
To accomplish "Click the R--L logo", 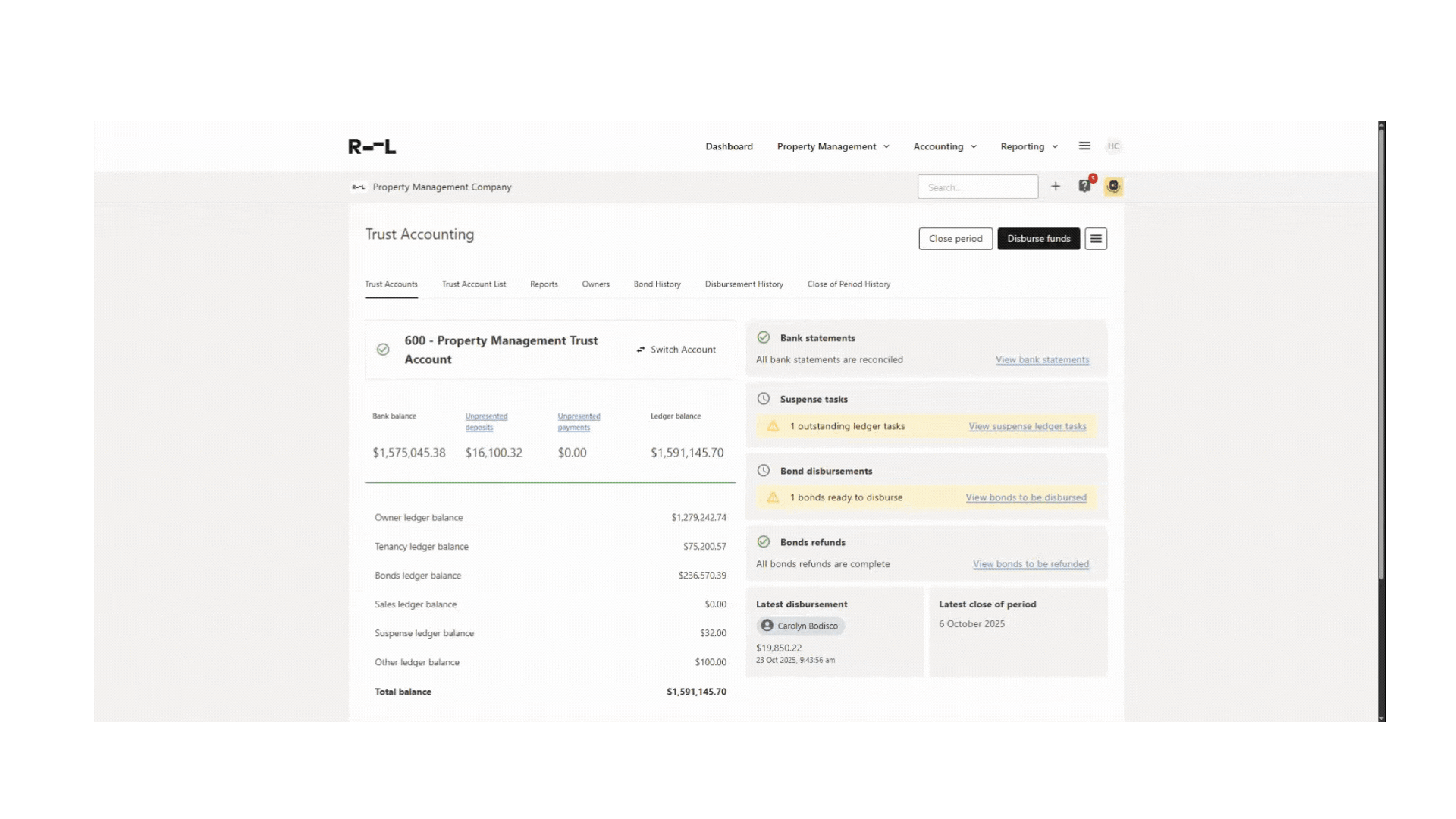I will (x=372, y=146).
